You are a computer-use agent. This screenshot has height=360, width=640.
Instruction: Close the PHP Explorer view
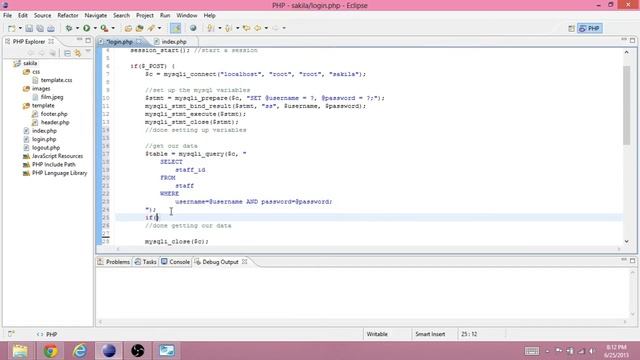[51, 41]
